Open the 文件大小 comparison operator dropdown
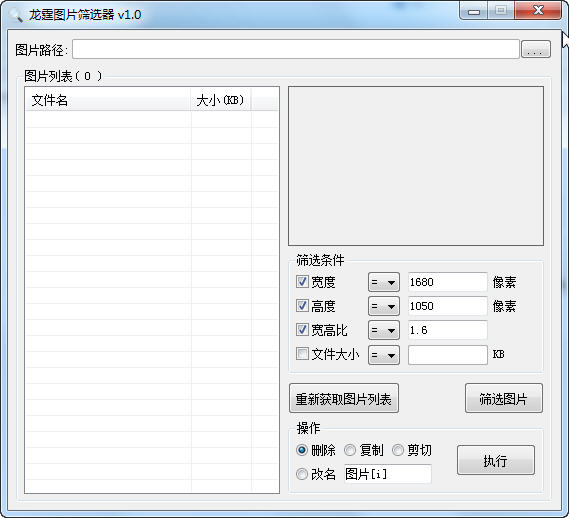The width and height of the screenshot is (569, 518). coord(384,355)
